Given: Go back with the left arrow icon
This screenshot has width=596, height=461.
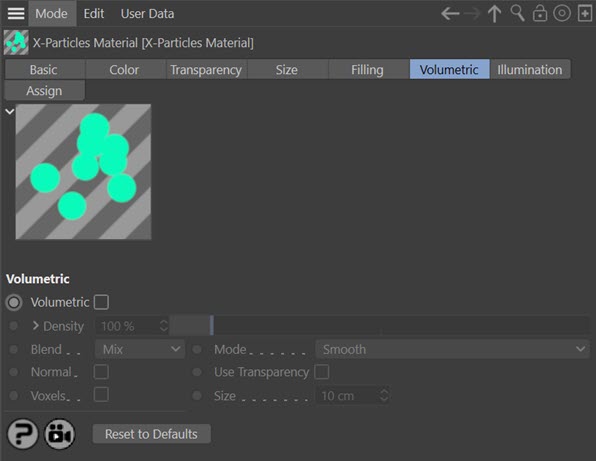Looking at the screenshot, I should click(x=450, y=14).
